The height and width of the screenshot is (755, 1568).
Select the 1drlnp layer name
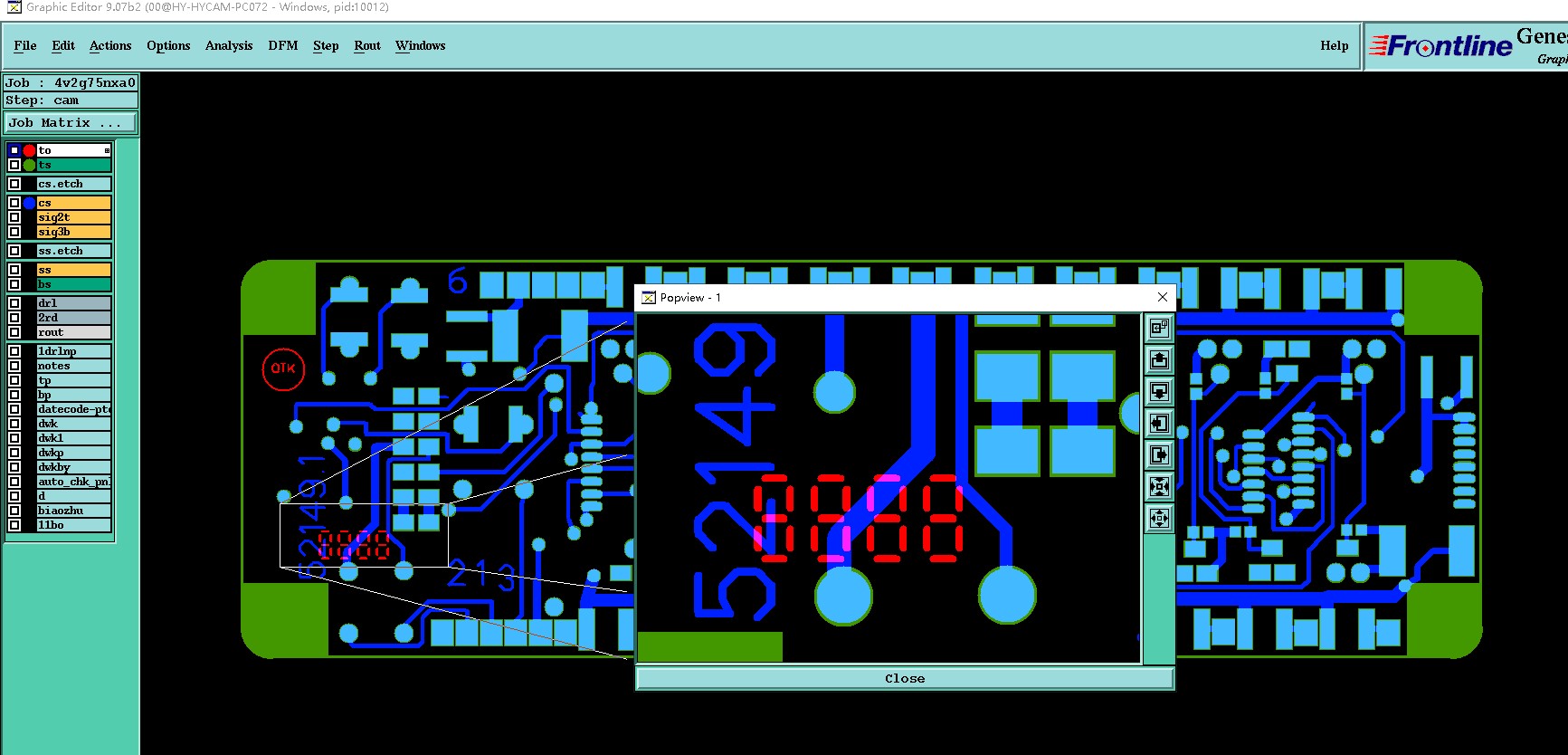click(73, 351)
